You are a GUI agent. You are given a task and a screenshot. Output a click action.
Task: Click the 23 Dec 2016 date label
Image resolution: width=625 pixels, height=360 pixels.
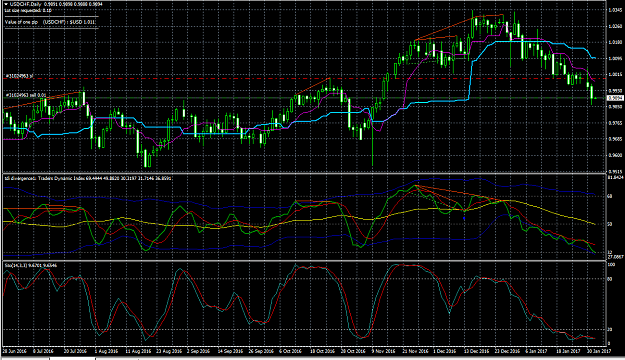pos(508,351)
